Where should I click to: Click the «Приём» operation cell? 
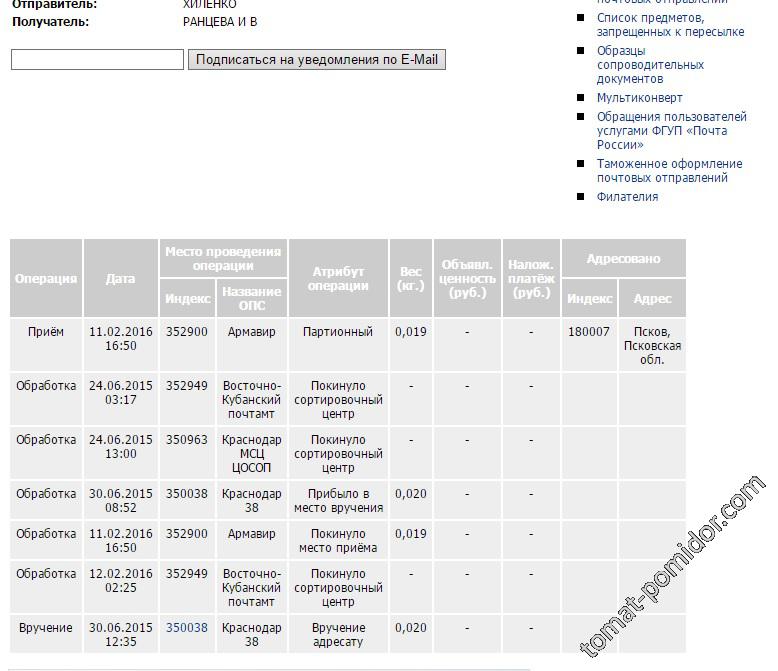[46, 332]
